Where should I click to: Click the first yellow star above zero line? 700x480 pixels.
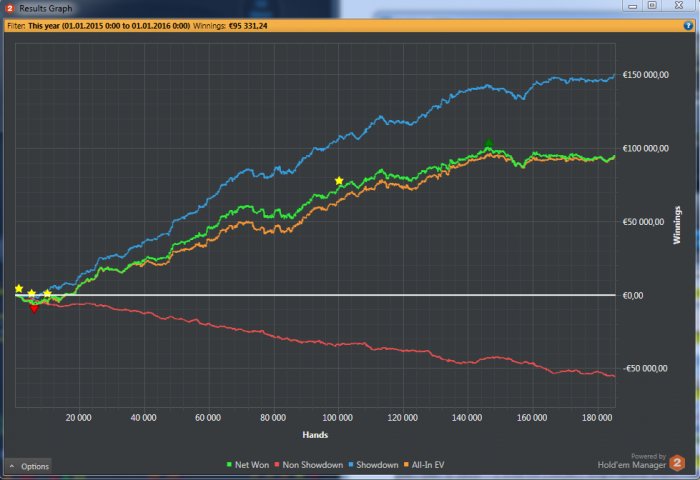pos(19,288)
